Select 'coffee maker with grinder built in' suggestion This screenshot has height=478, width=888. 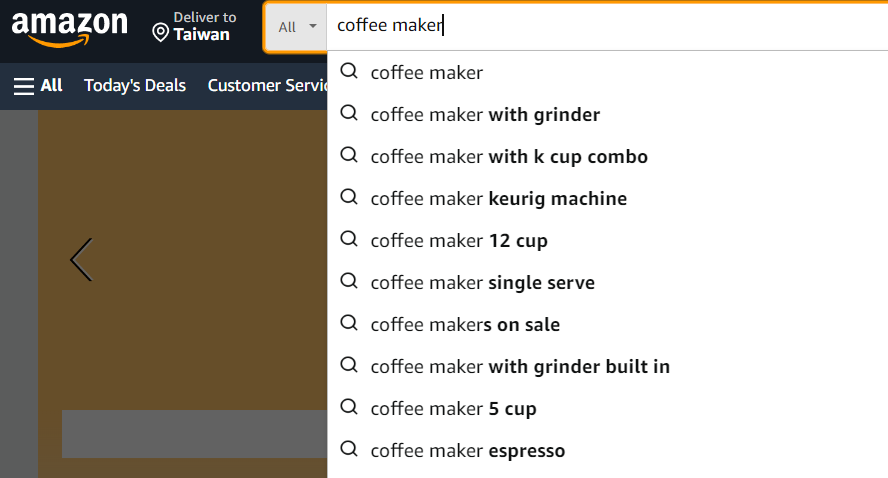(520, 367)
